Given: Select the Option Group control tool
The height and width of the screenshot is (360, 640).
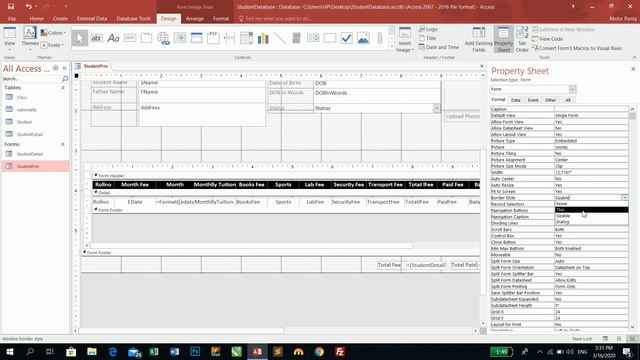Looking at the screenshot, I should click(213, 38).
